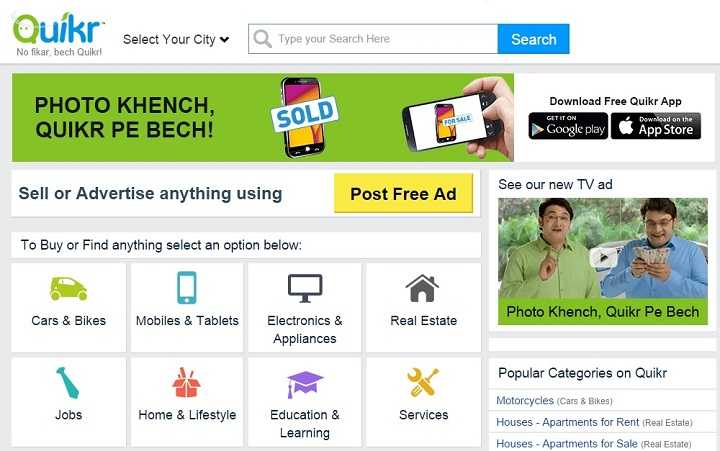Choose the Education & Learning graduation cap icon
720x451 pixels.
tap(304, 384)
